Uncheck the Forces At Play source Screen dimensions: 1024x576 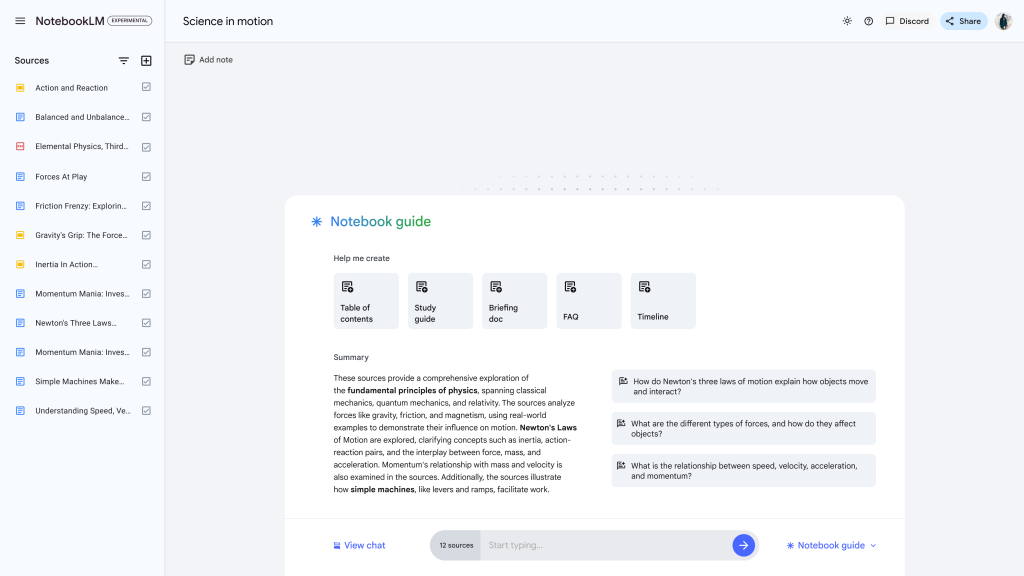pos(145,176)
